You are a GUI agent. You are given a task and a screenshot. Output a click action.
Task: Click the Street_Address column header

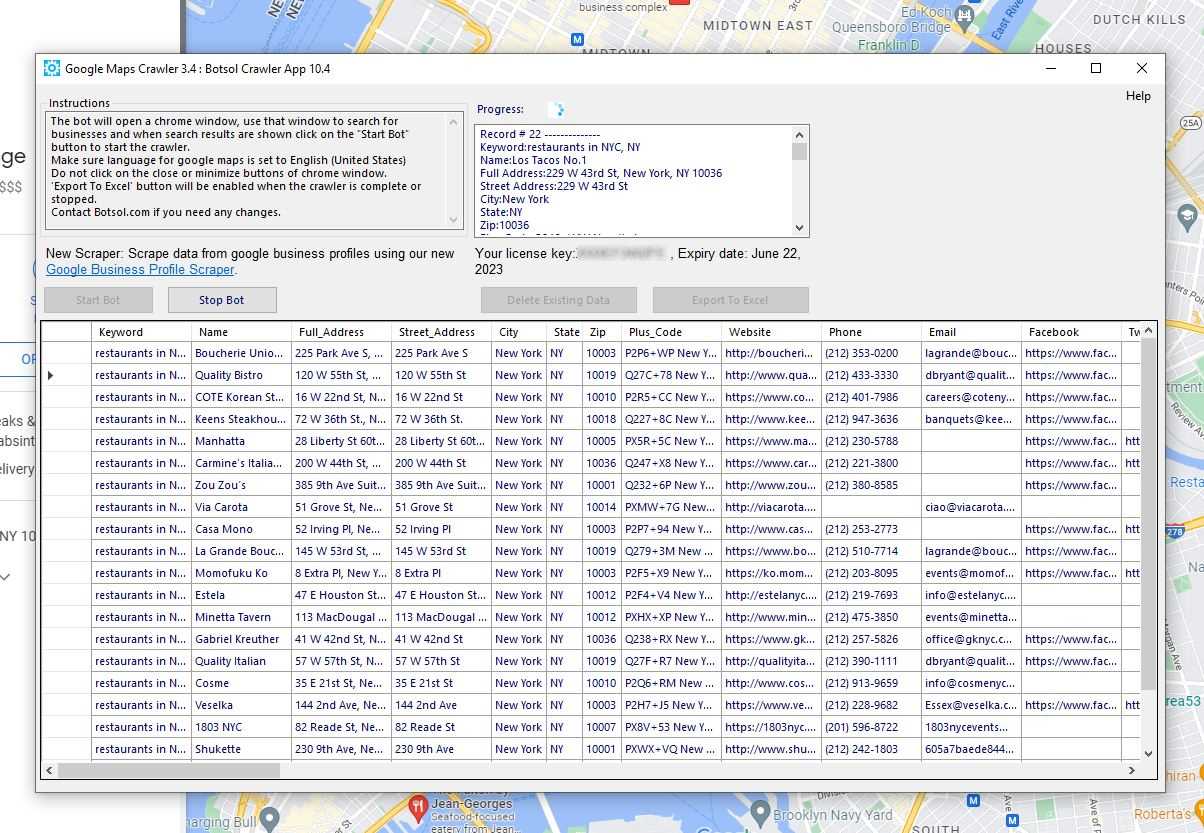441,332
